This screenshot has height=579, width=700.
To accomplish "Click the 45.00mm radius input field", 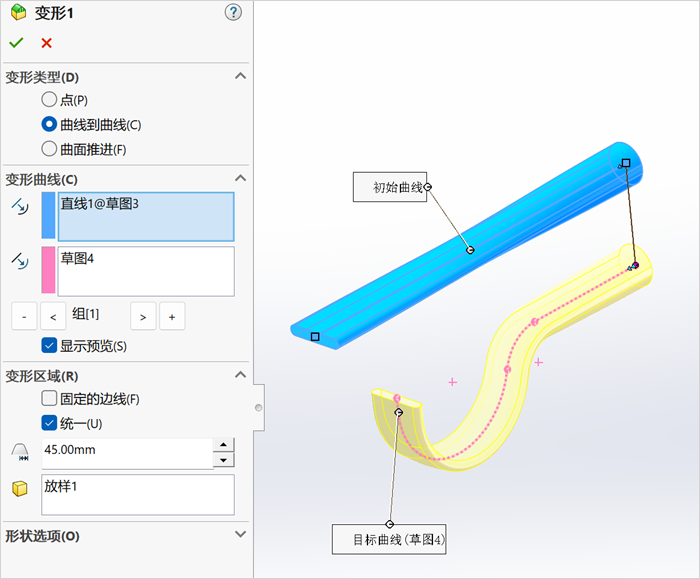I will point(126,451).
